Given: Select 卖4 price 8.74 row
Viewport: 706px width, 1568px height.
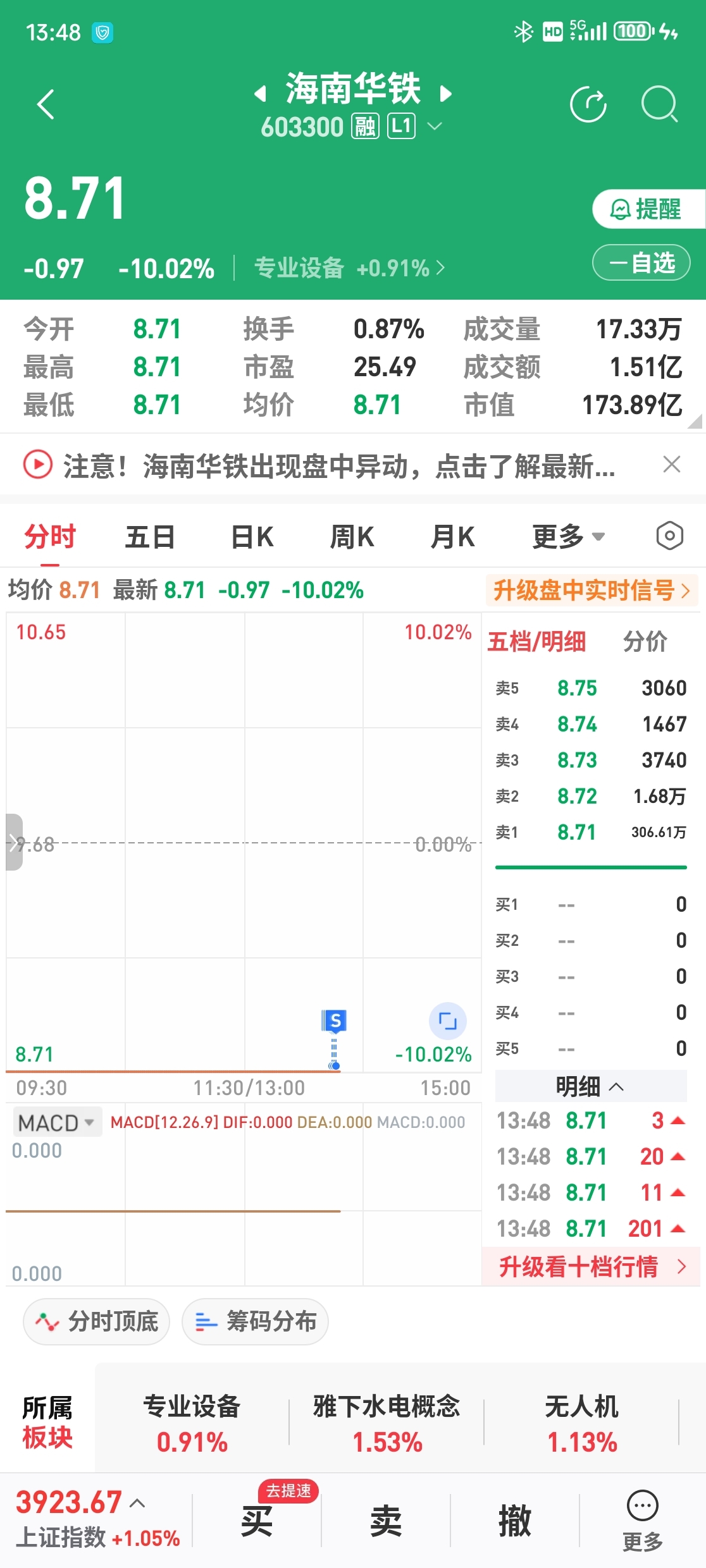Looking at the screenshot, I should 591,724.
